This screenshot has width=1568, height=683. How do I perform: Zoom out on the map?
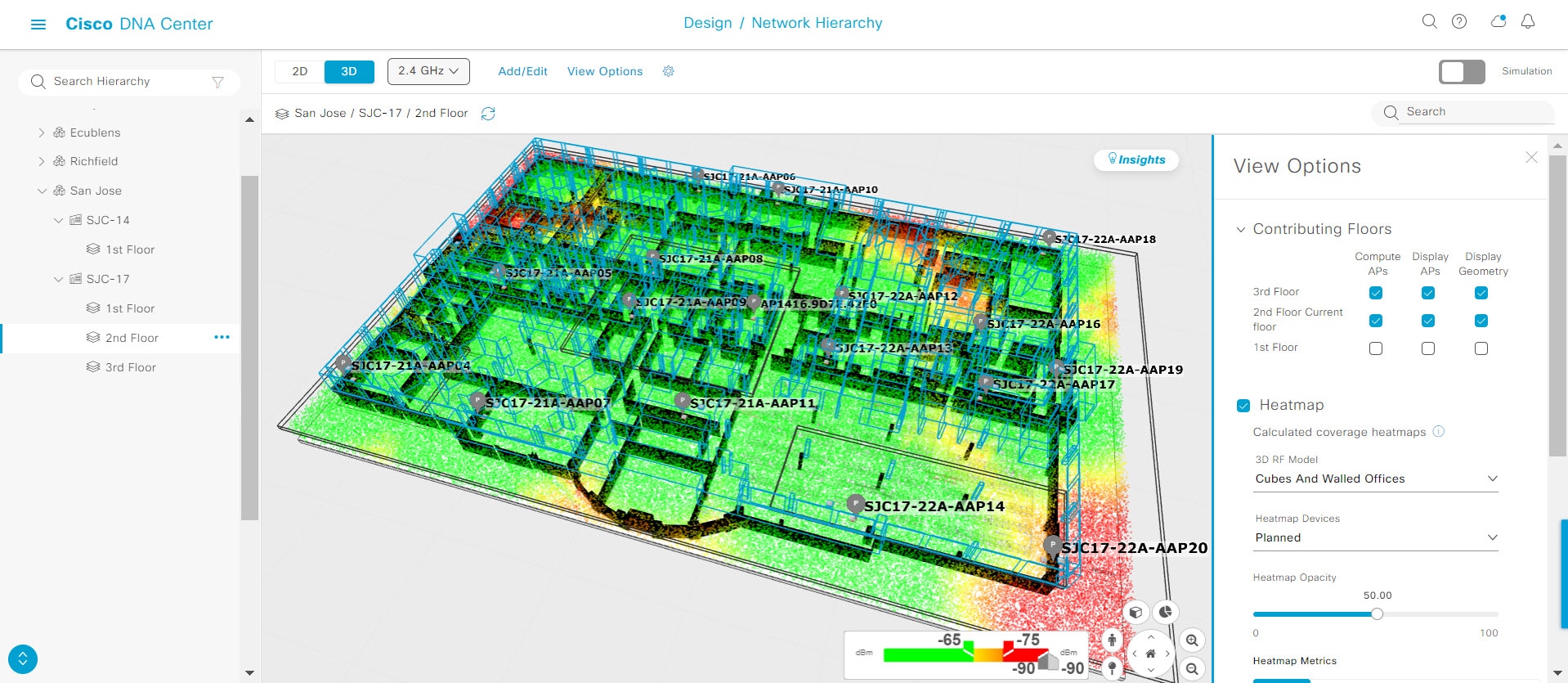[x=1192, y=668]
